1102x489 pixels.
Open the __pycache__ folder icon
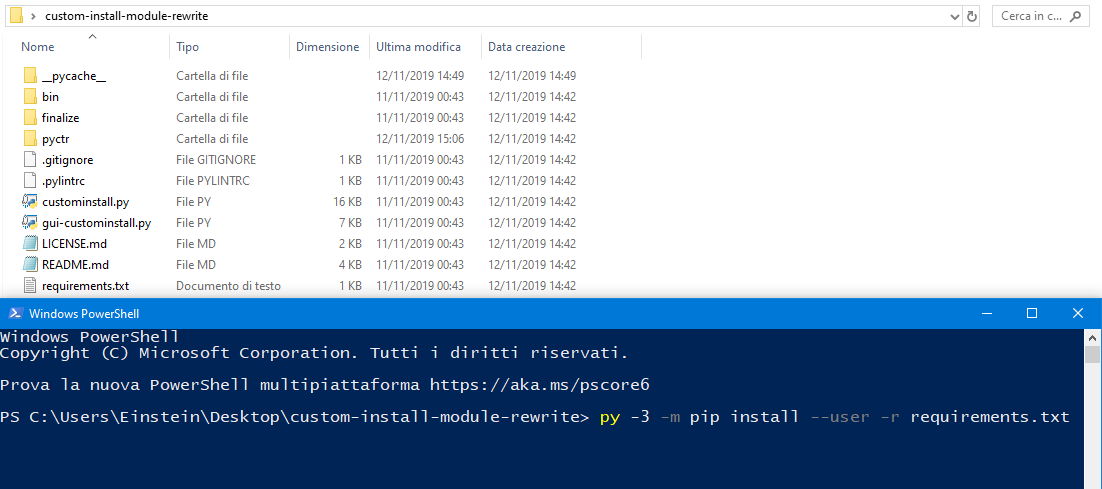(30, 75)
